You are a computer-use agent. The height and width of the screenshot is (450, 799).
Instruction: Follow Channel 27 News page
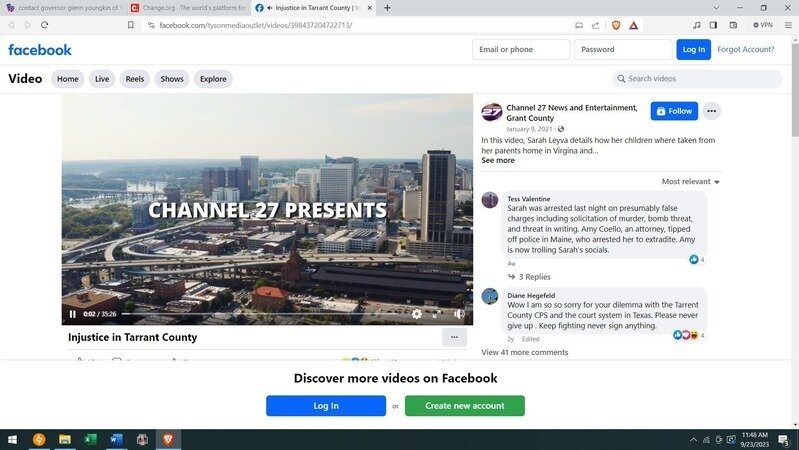coord(674,111)
